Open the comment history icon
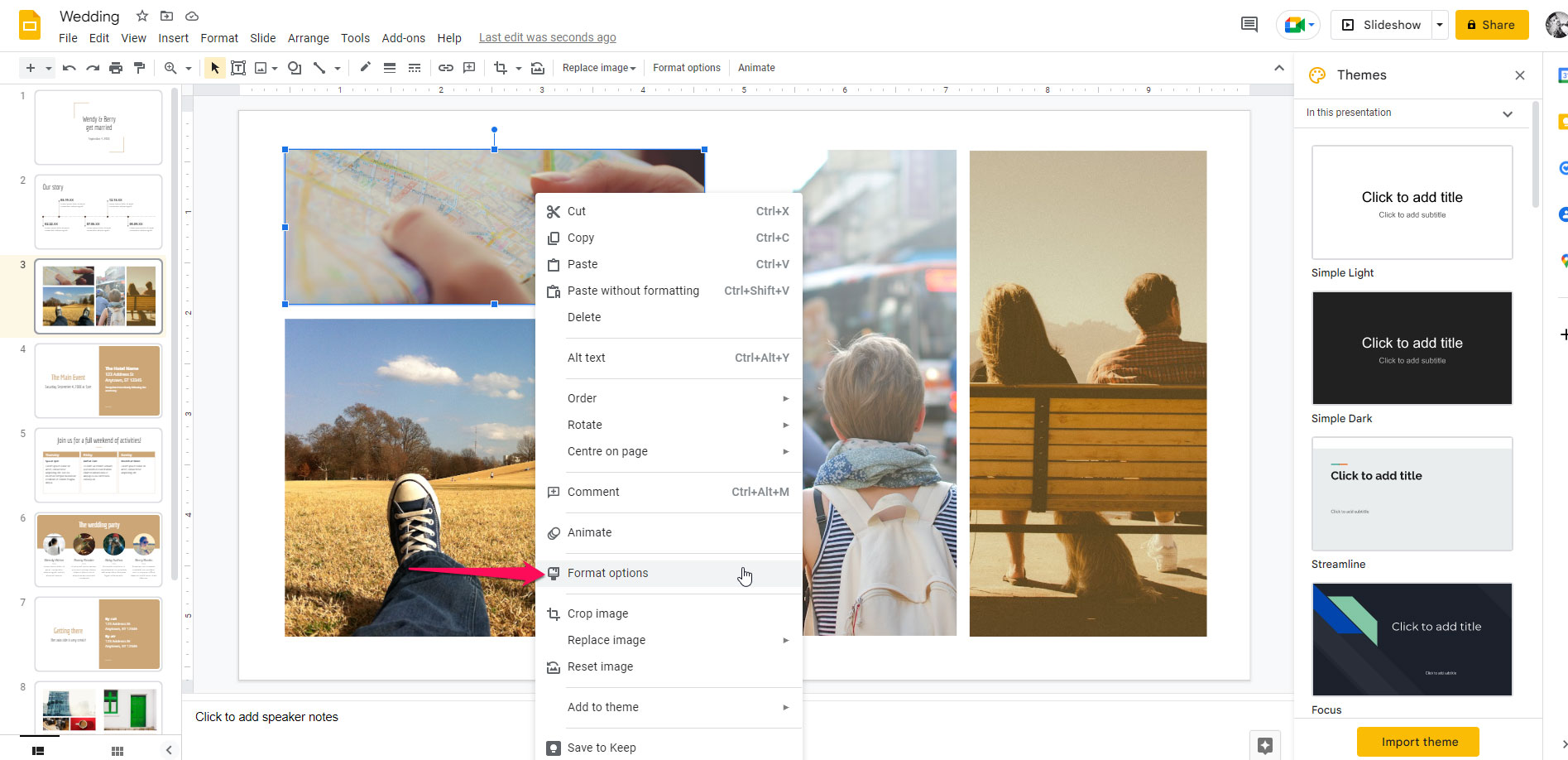1568x760 pixels. coord(1249,25)
